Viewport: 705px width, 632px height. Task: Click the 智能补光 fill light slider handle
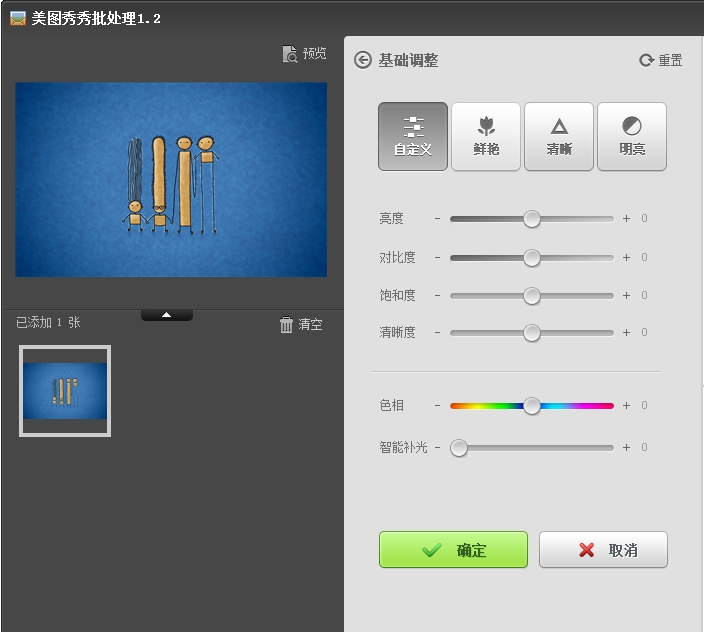459,448
